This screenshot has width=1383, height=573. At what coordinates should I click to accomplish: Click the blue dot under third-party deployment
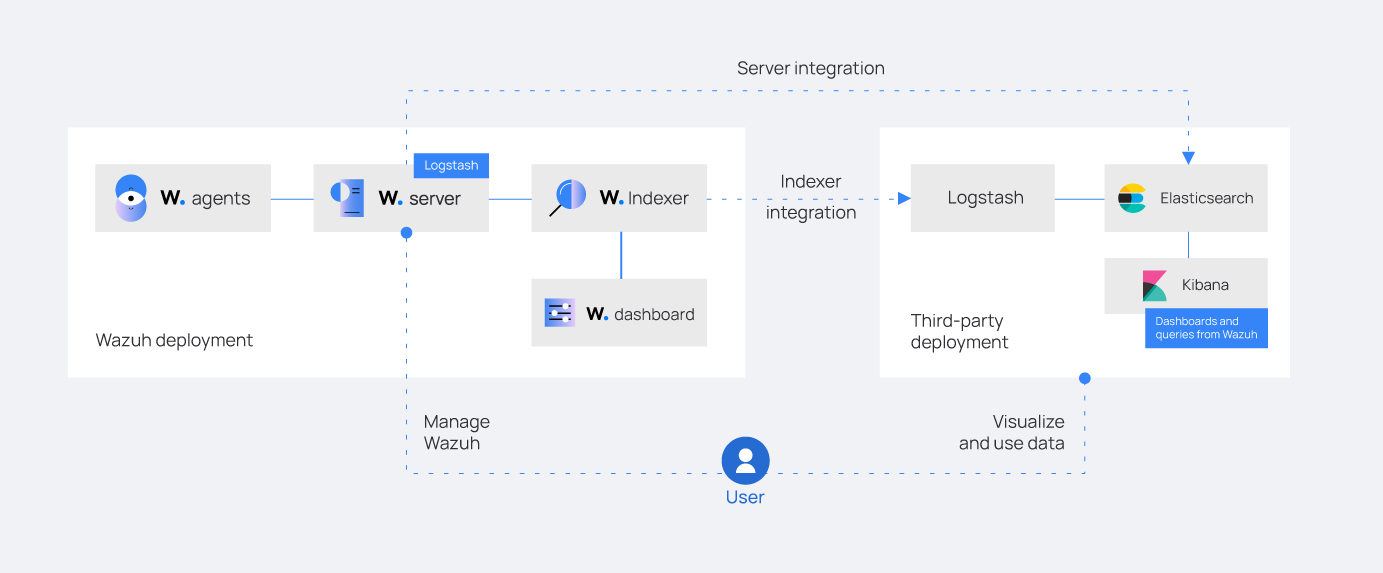coord(1085,378)
